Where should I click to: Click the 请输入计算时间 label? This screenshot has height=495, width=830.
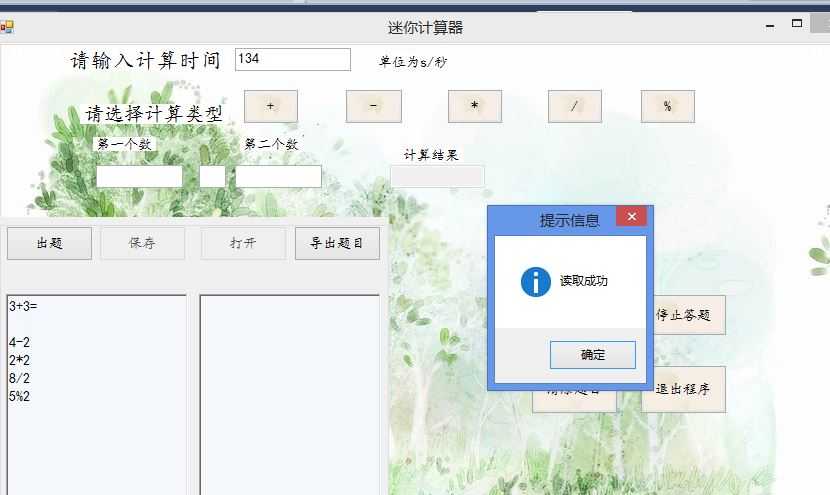click(x=146, y=60)
